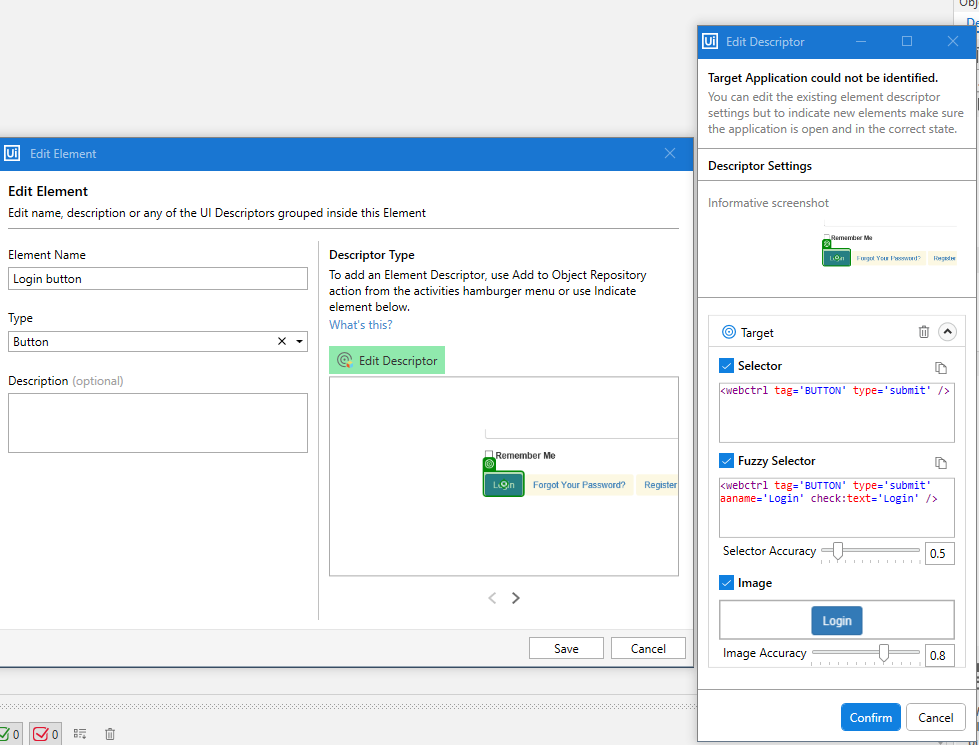This screenshot has height=745, width=979.
Task: Toggle the red checkmark counter filter
Action: point(45,734)
